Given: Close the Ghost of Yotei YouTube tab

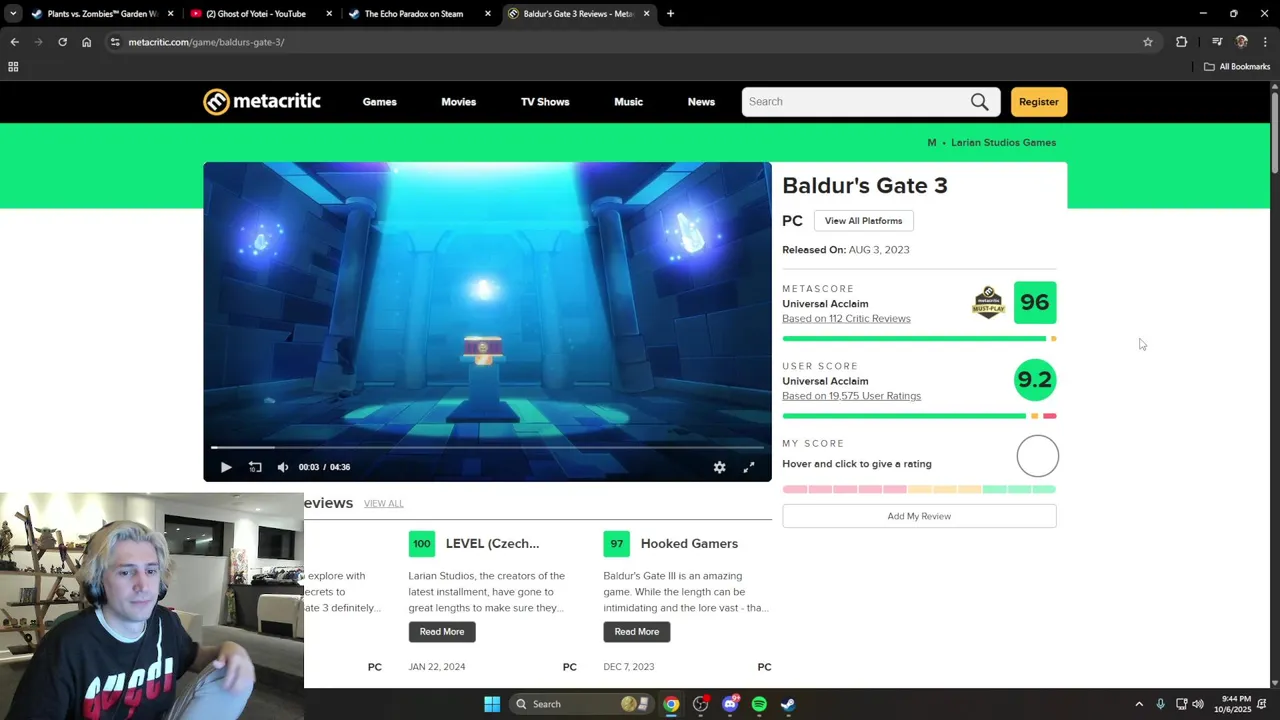Looking at the screenshot, I should [329, 14].
